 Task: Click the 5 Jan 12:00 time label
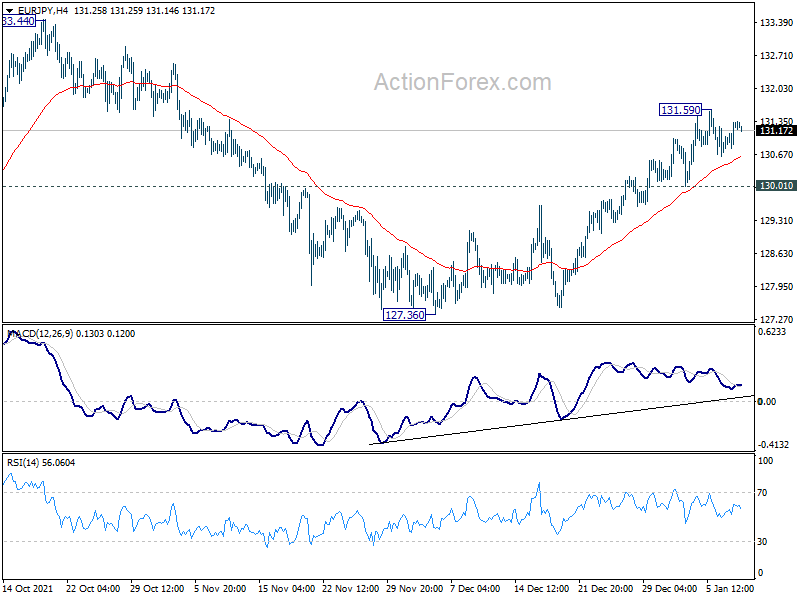730,588
